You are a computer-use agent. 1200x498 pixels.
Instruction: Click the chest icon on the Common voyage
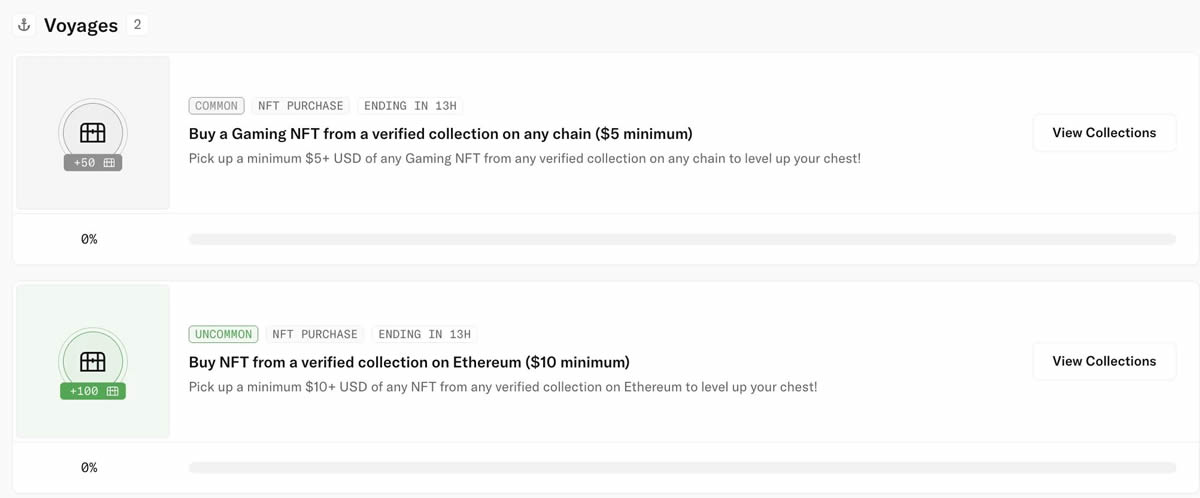point(92,130)
